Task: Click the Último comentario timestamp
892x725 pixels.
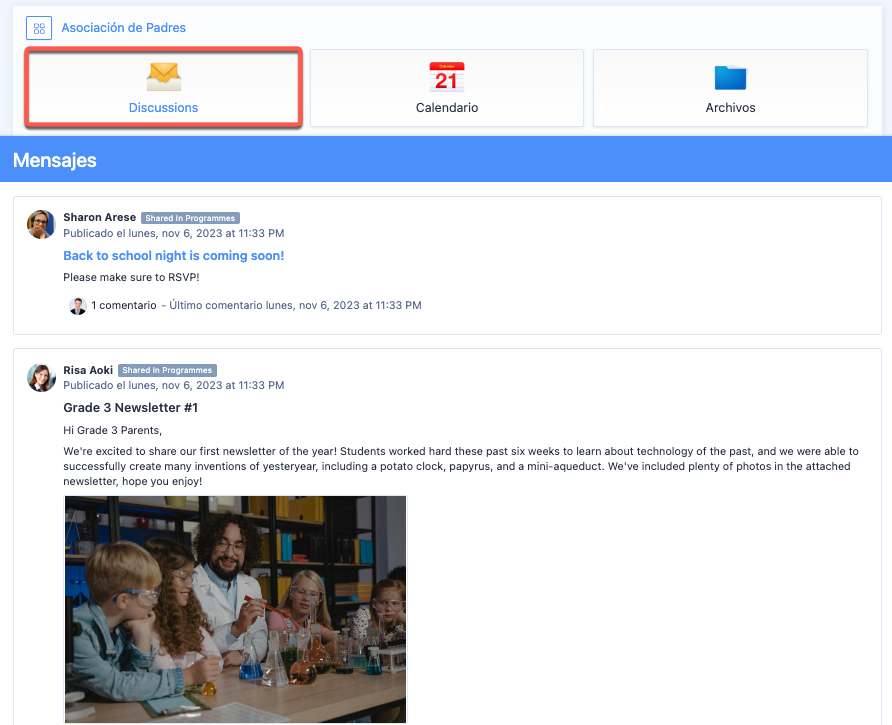Action: click(x=295, y=305)
